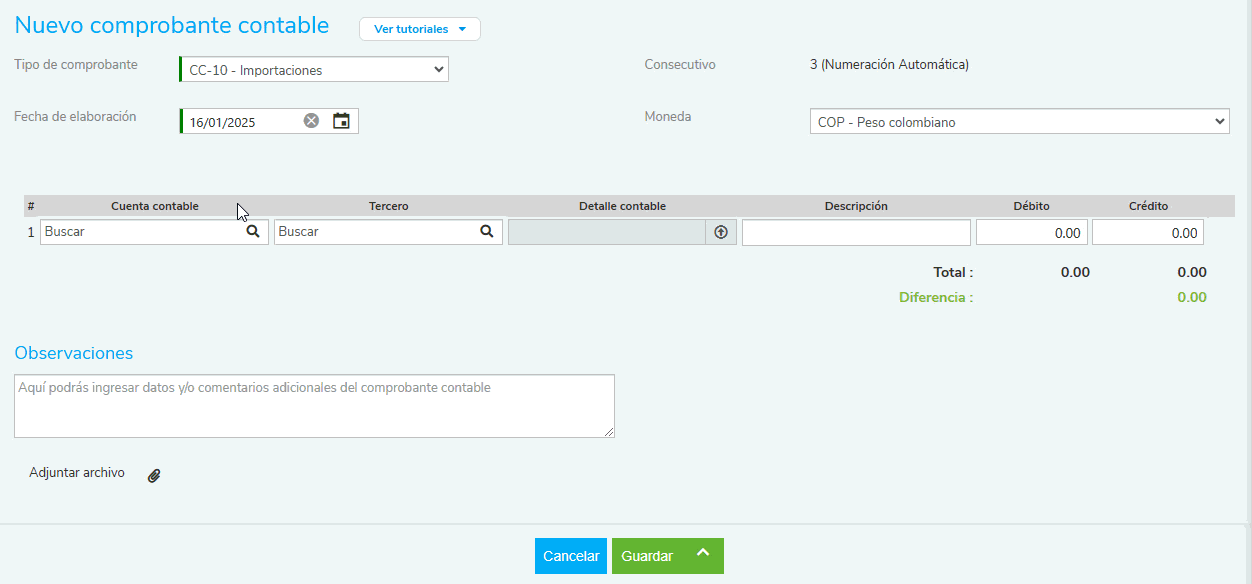Click inside the Observaciones text area
Image resolution: width=1252 pixels, height=584 pixels.
coord(314,406)
